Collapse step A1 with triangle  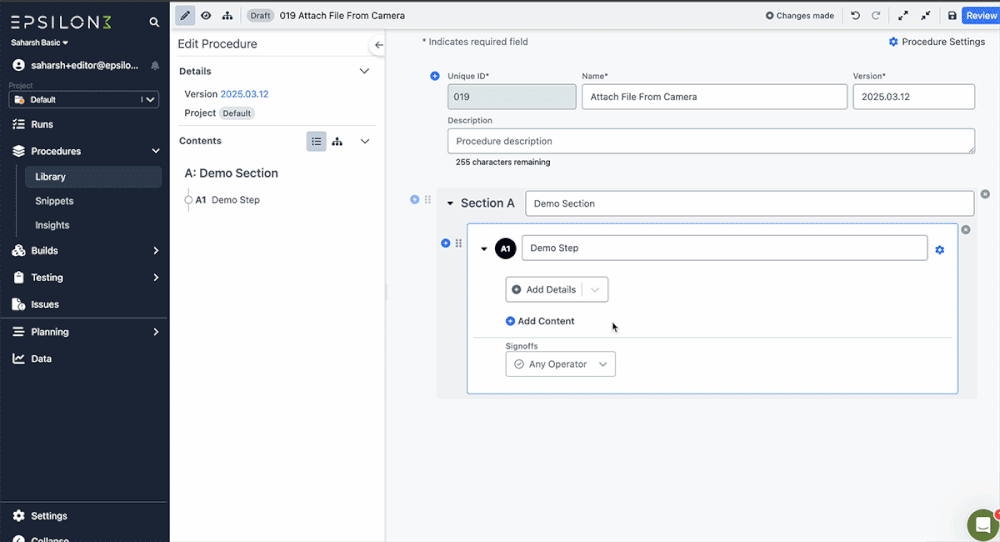click(x=483, y=249)
